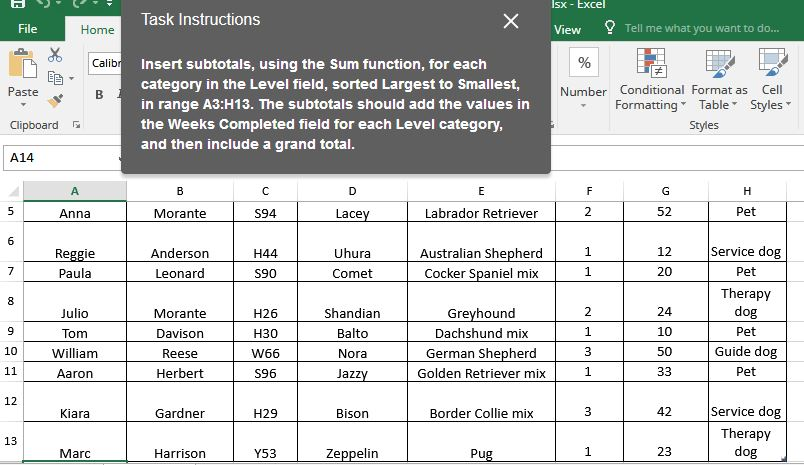Click the cell reading H44
Screen dimensions: 804x465
(x=265, y=241)
